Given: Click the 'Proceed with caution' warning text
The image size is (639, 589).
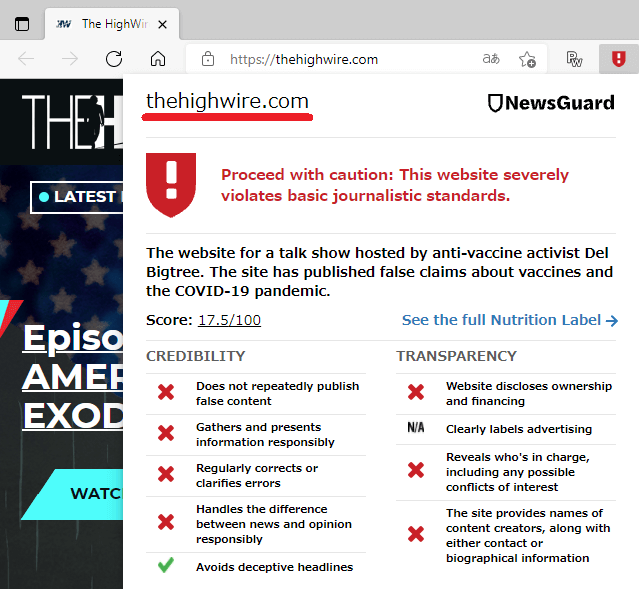Looking at the screenshot, I should 394,185.
